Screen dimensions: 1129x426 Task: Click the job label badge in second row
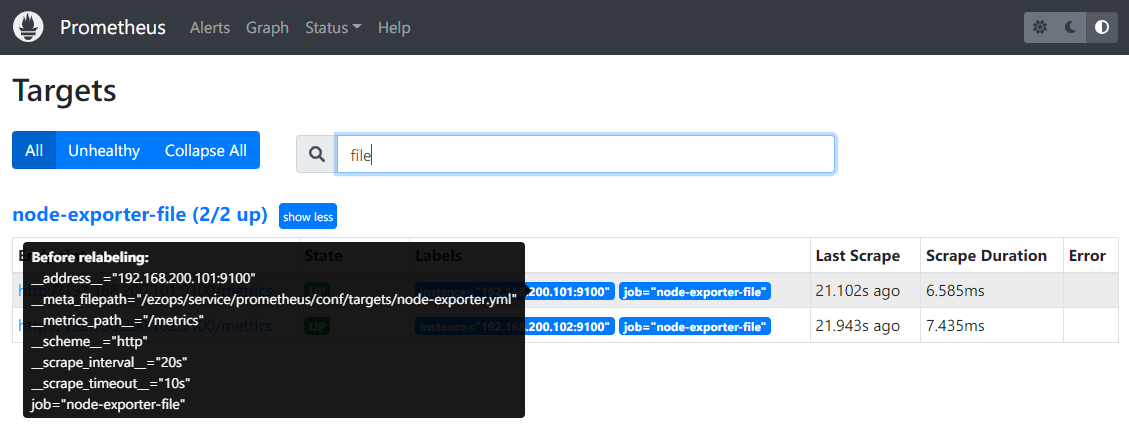[695, 326]
